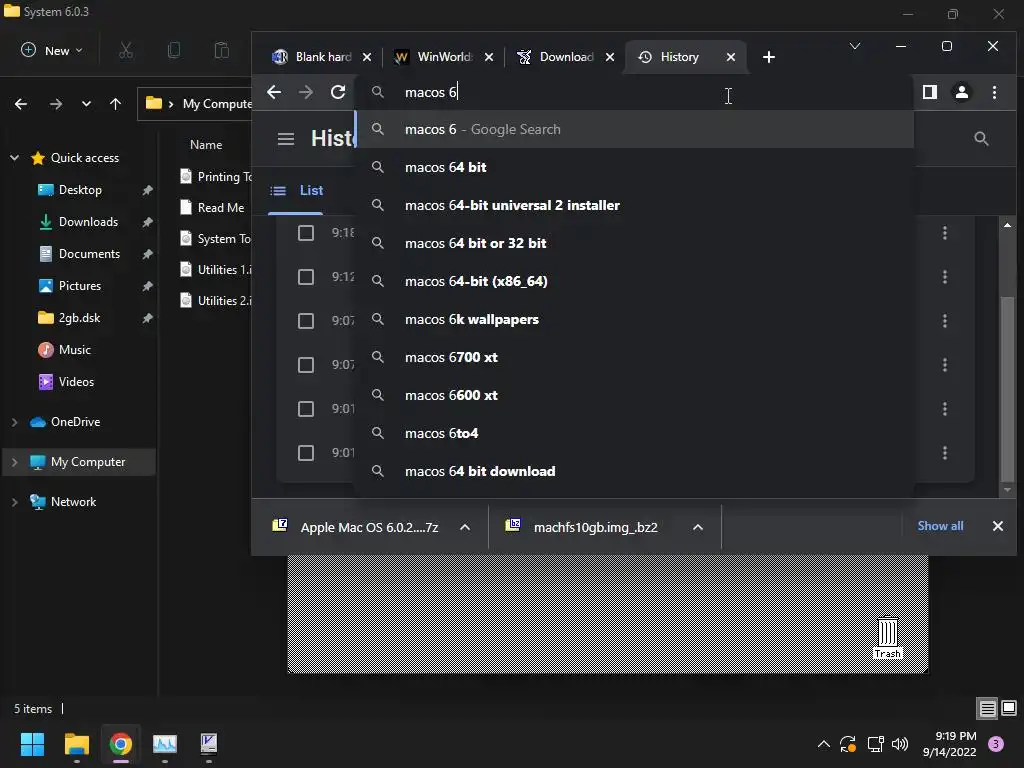The image size is (1024, 768).
Task: Click Show all downloads link
Action: tap(940, 526)
